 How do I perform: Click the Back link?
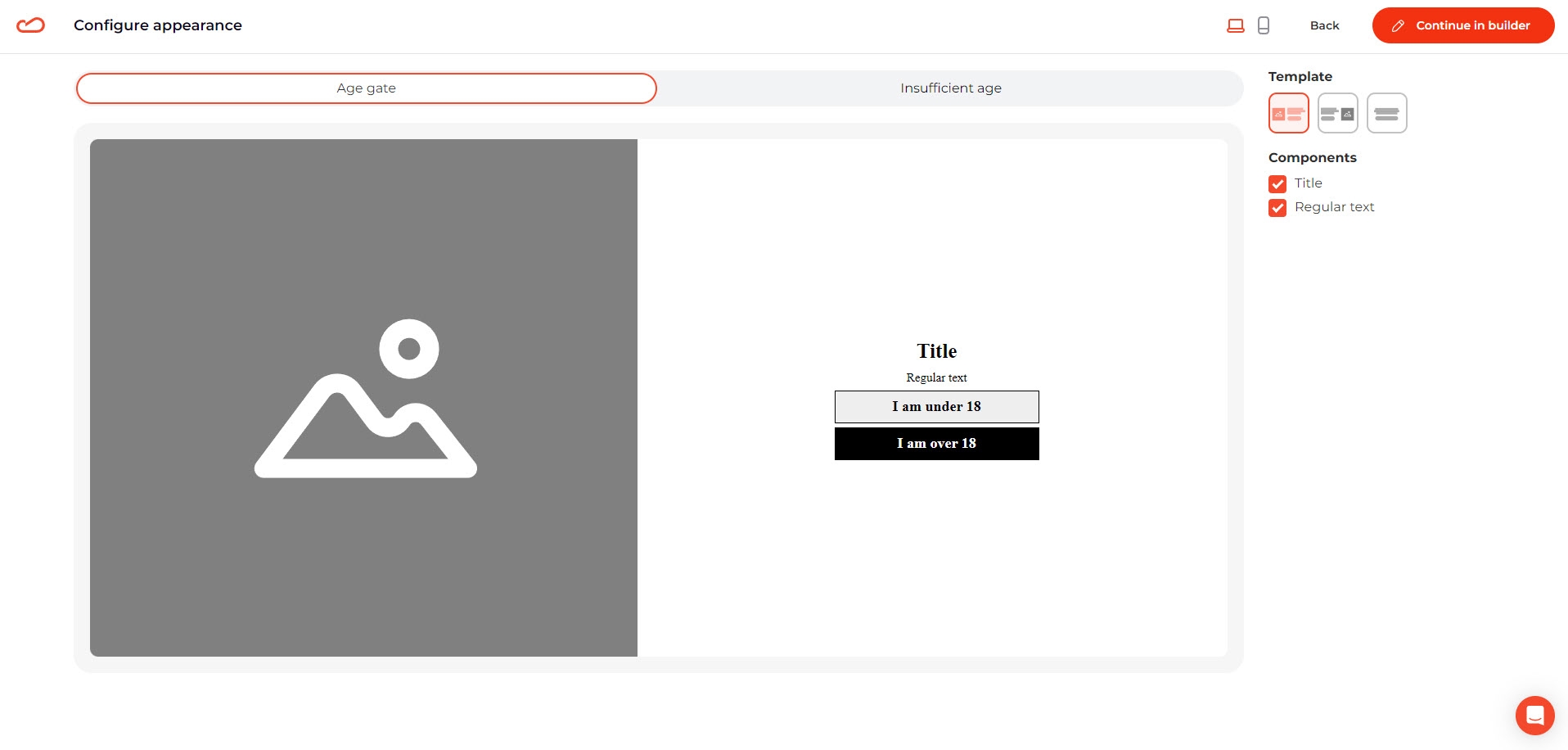pyautogui.click(x=1324, y=25)
